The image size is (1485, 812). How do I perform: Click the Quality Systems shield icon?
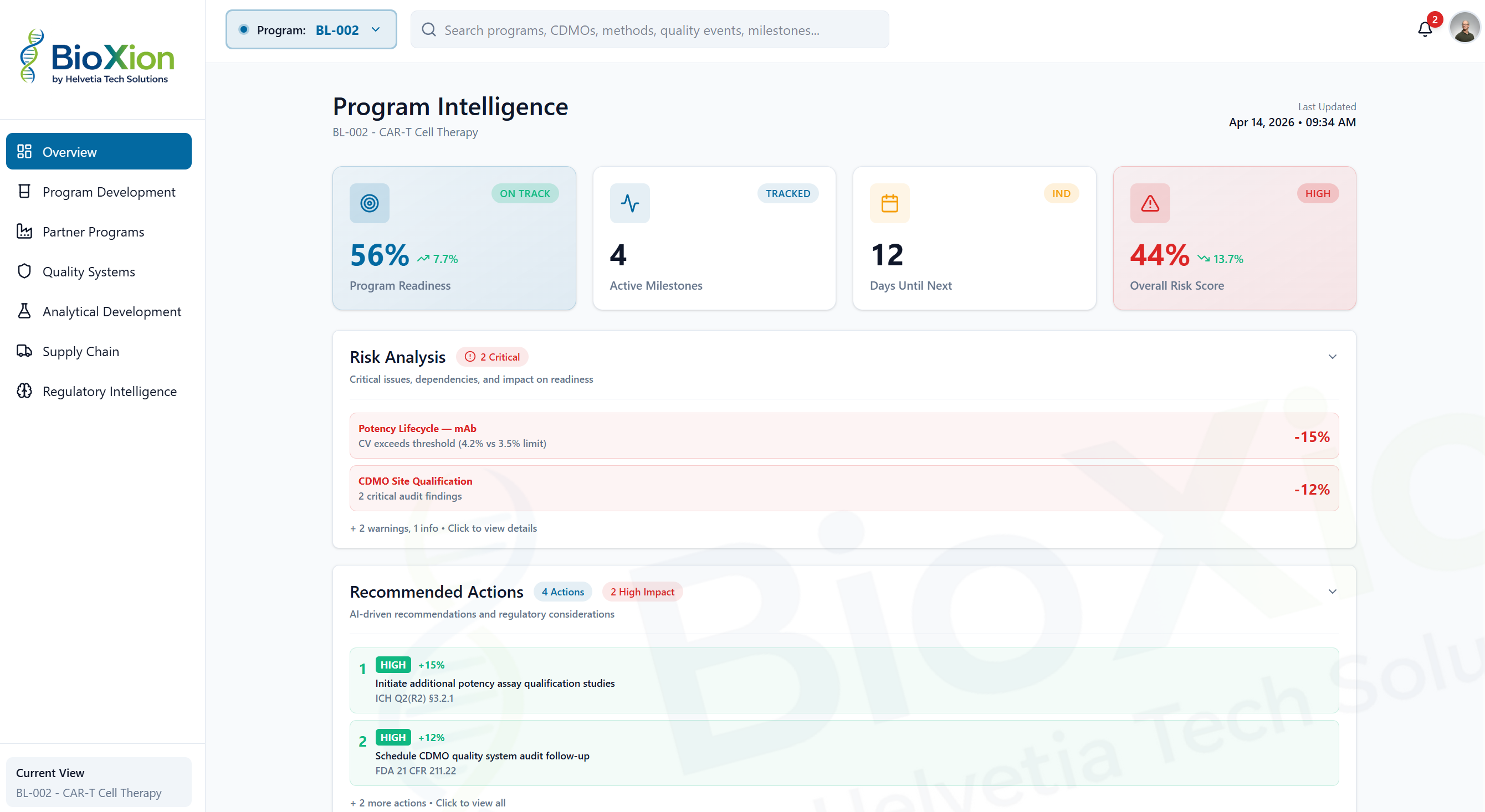click(x=24, y=271)
